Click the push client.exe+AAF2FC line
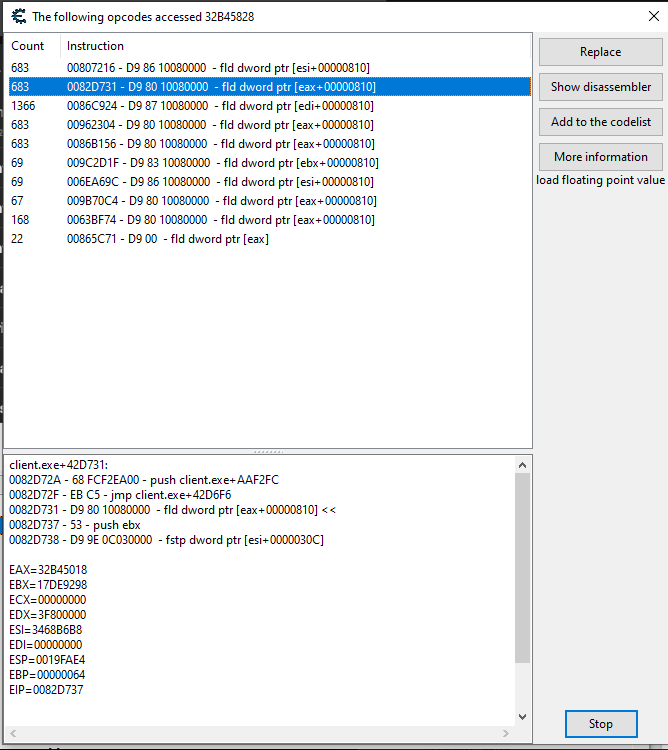Viewport: 668px width, 750px height. (x=144, y=480)
